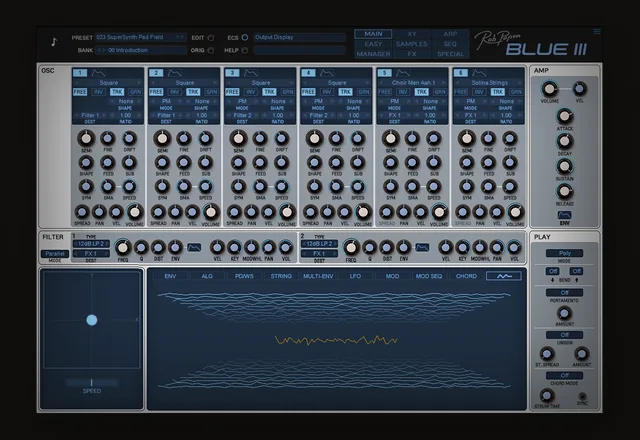Click the XY pad SPEED slider
This screenshot has height=440, width=640.
[92, 382]
